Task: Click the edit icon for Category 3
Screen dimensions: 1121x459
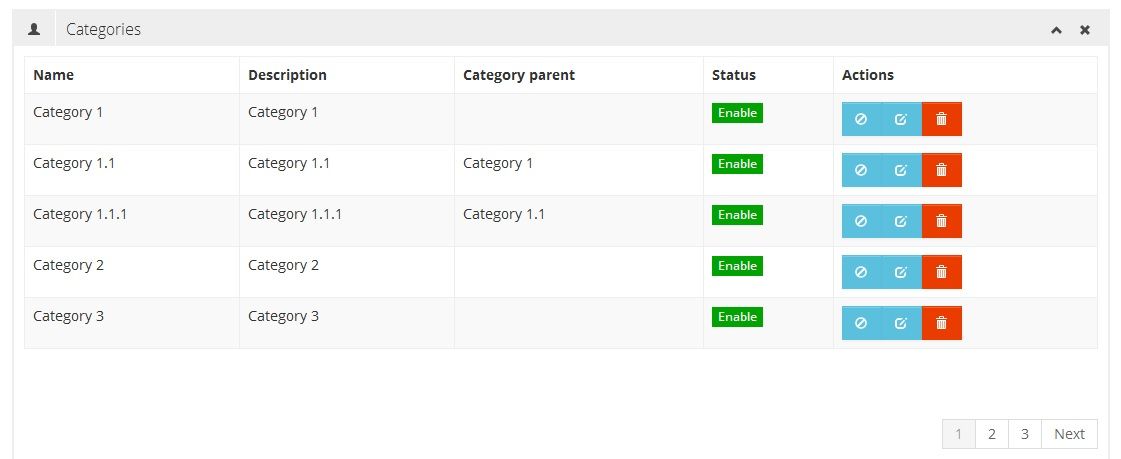Action: (901, 323)
